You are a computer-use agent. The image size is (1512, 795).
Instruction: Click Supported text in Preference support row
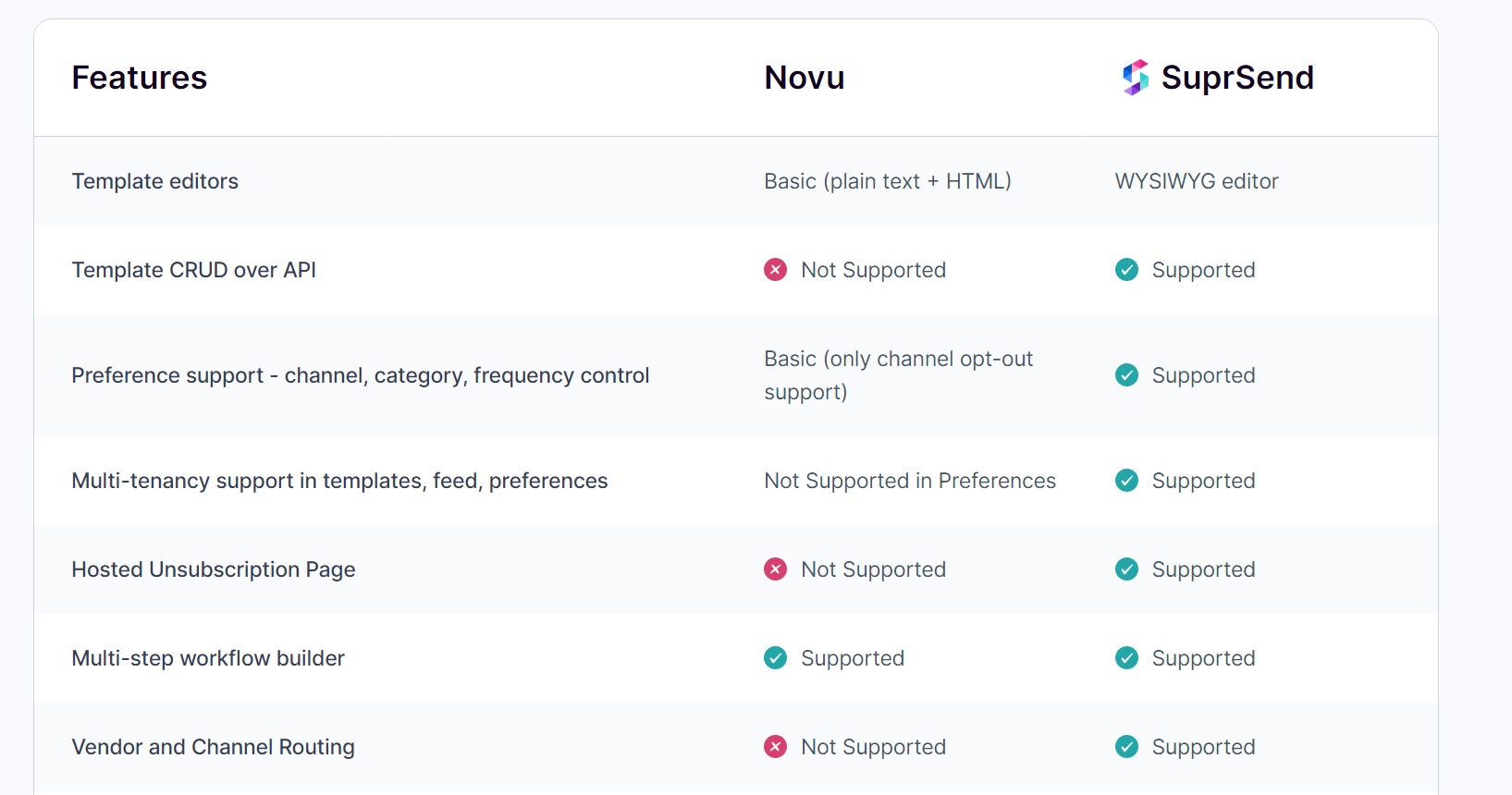[1204, 375]
